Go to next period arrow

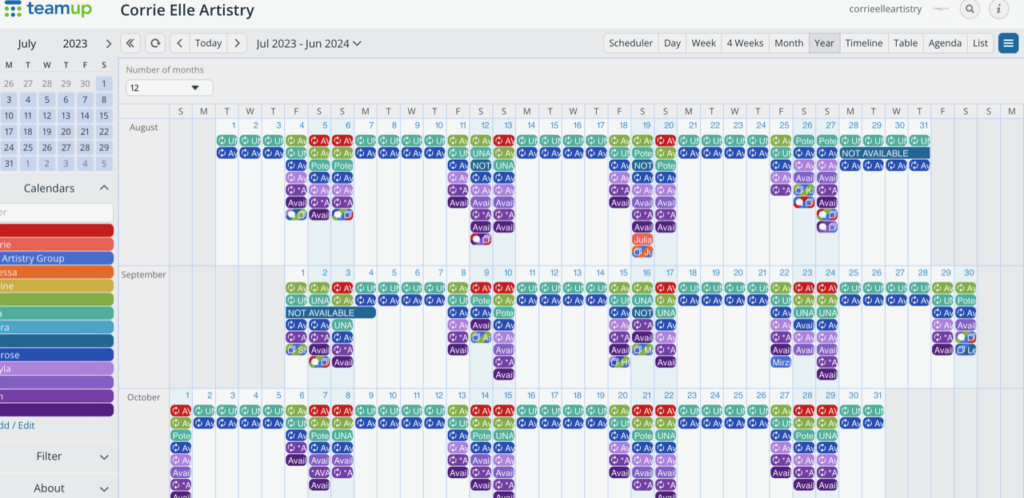pos(236,43)
